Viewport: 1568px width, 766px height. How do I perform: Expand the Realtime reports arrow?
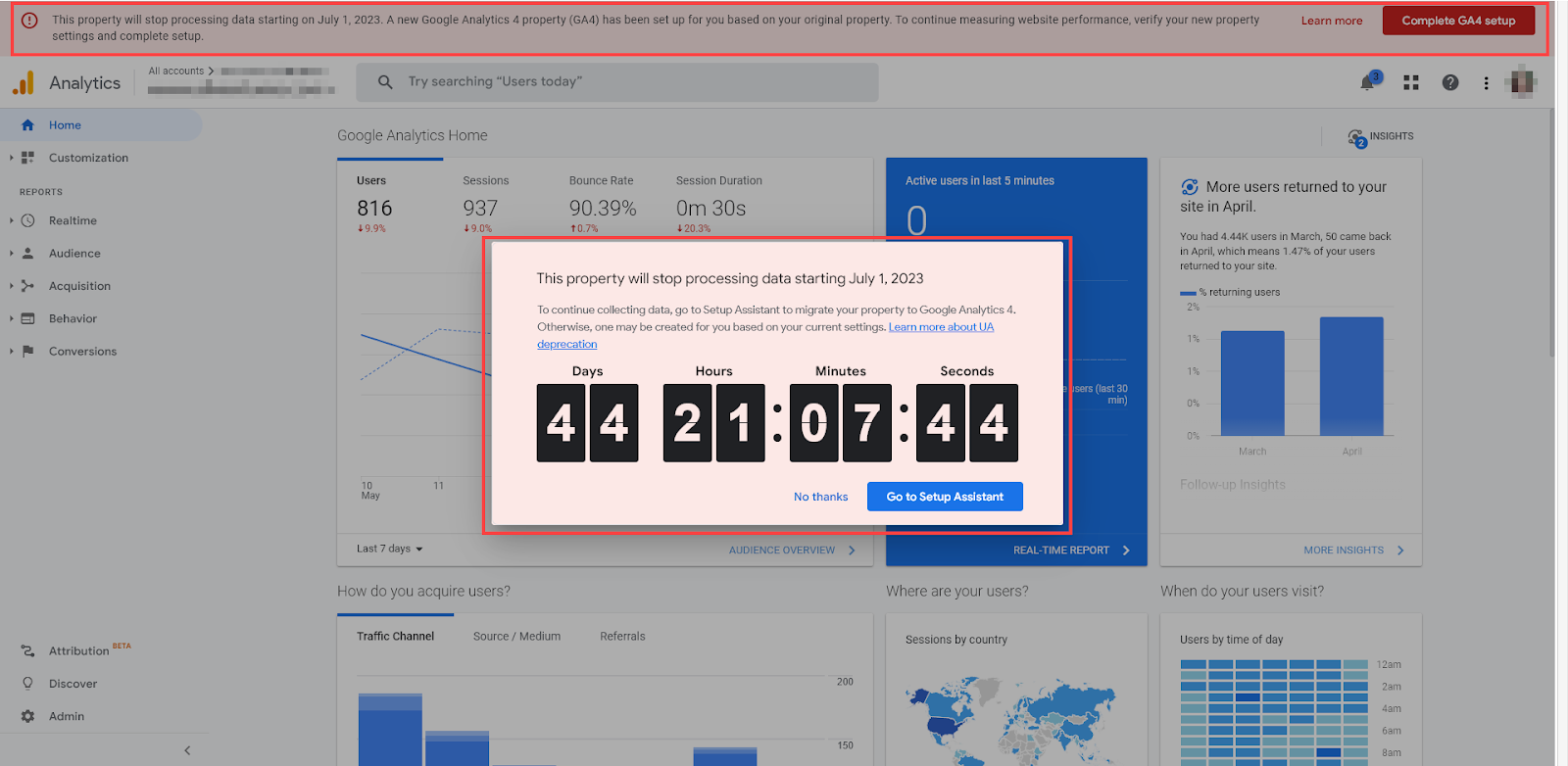[11, 220]
